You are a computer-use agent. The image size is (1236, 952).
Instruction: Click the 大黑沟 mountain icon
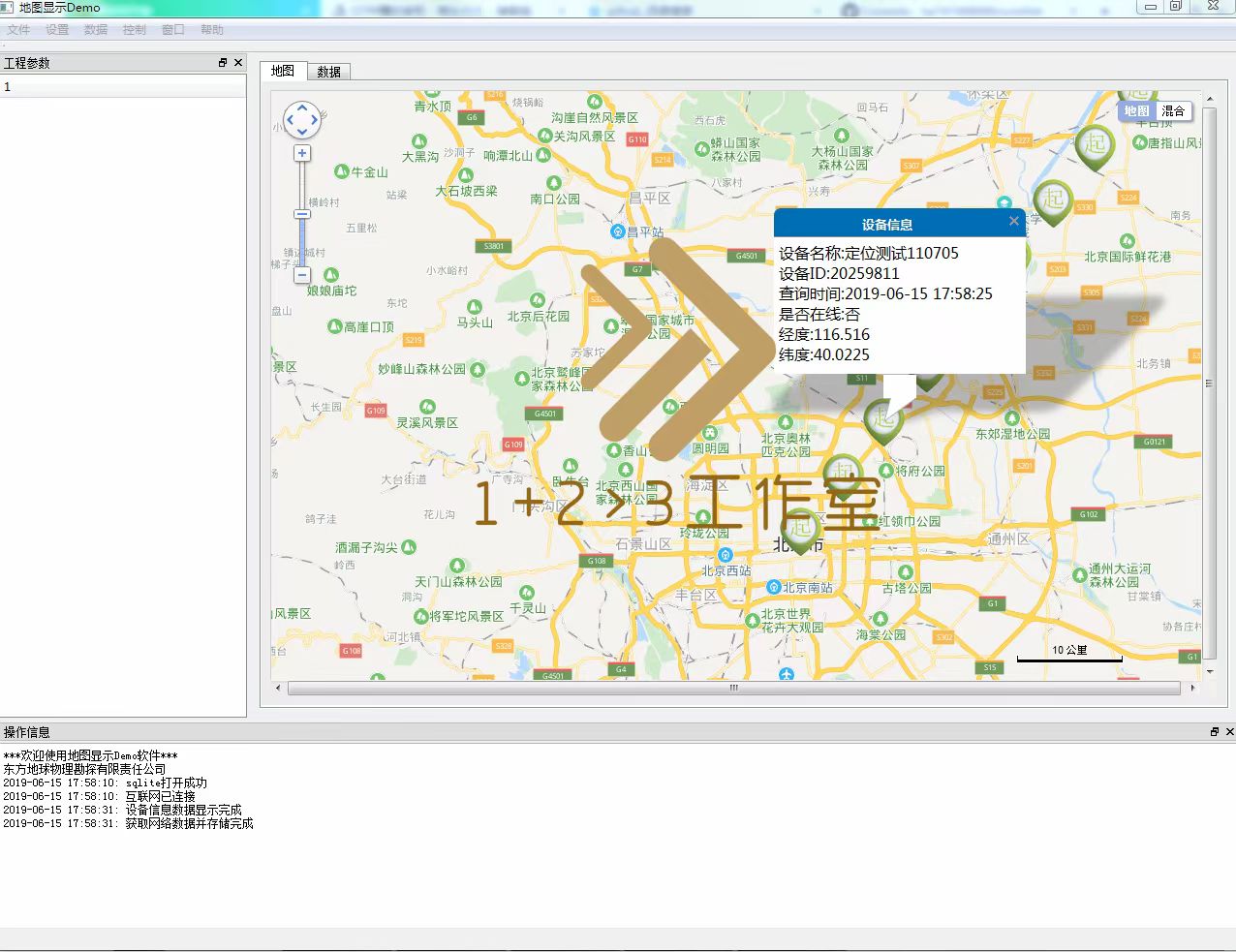[x=419, y=141]
